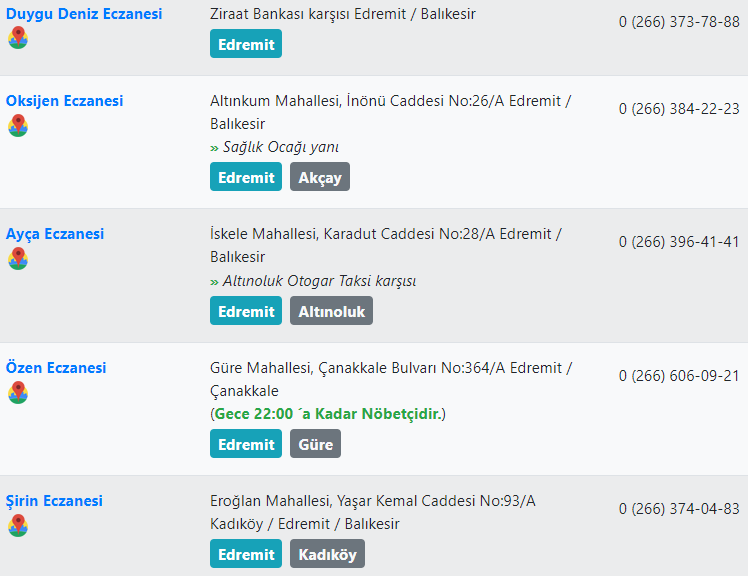
Task: Open the Şirin Eczanesi link
Action: 54,501
